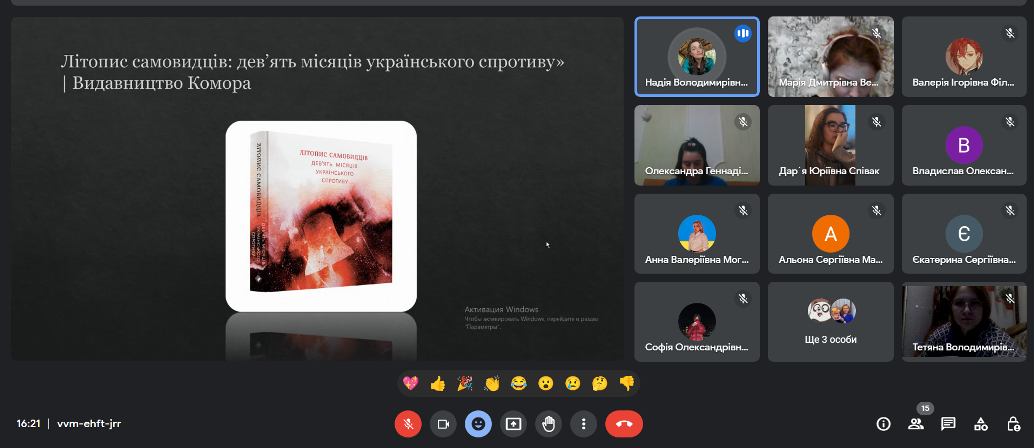Click the muted mic icon on Софія's tile
Screen dimensions: 1034x448
pyautogui.click(x=743, y=298)
